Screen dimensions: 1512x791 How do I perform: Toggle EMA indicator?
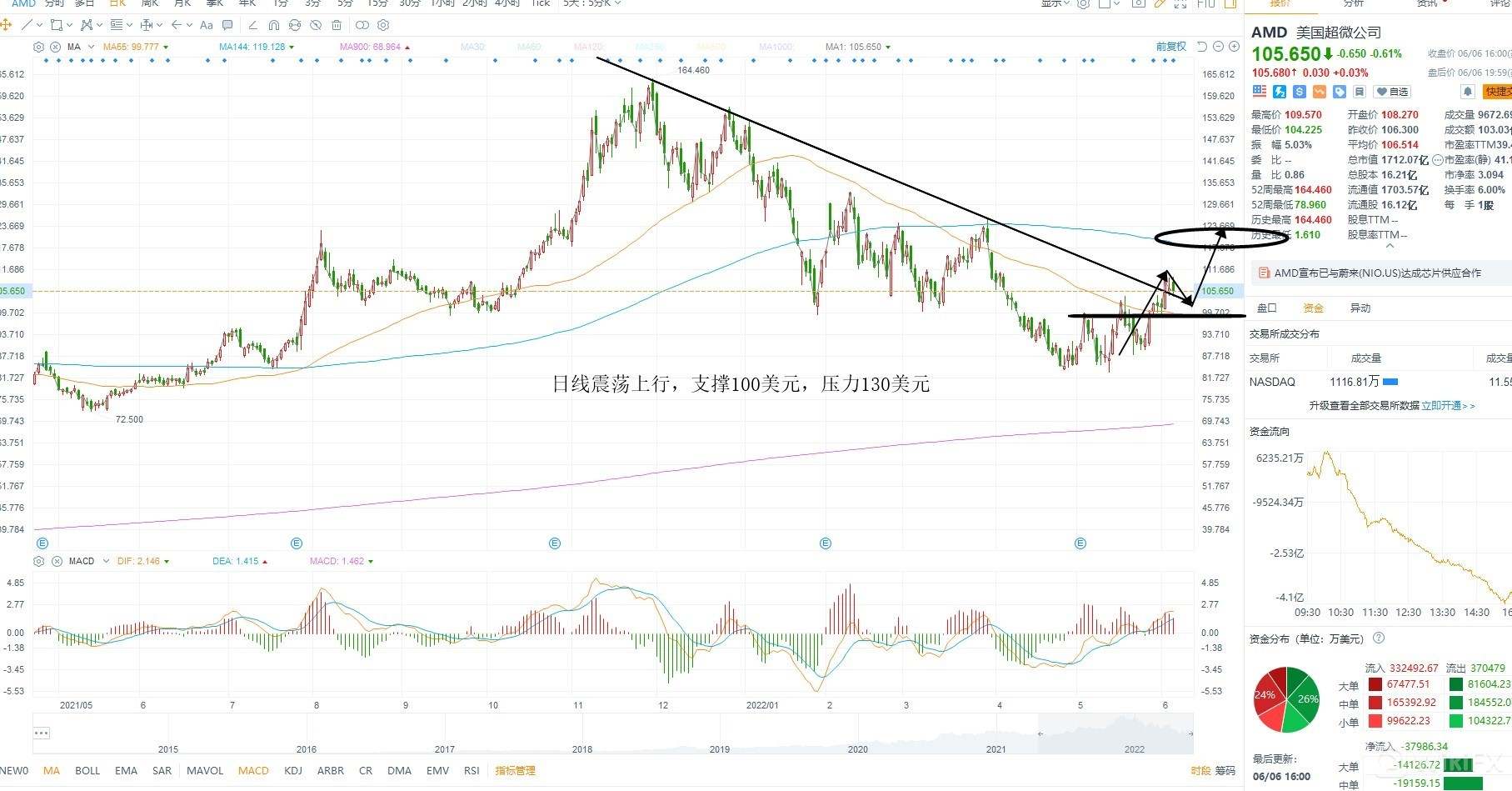126,770
